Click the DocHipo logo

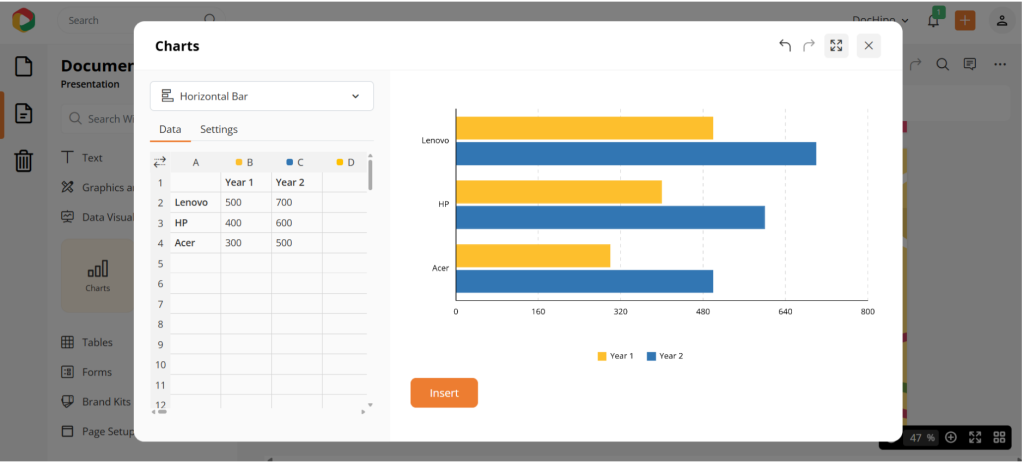(x=24, y=20)
